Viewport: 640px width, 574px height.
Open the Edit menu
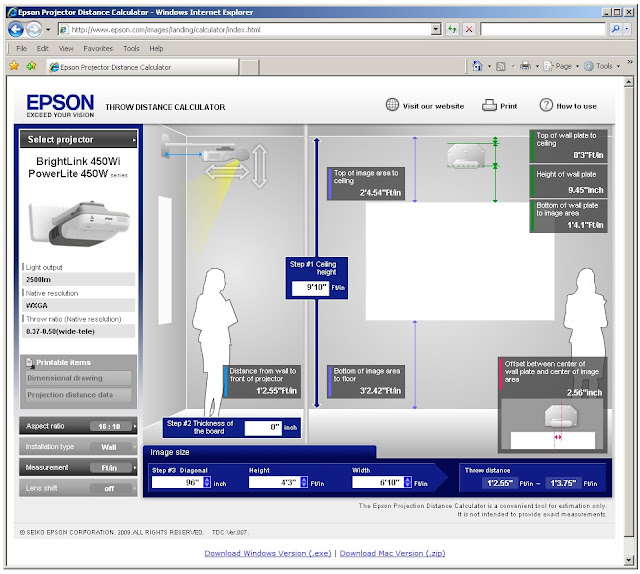[42, 49]
